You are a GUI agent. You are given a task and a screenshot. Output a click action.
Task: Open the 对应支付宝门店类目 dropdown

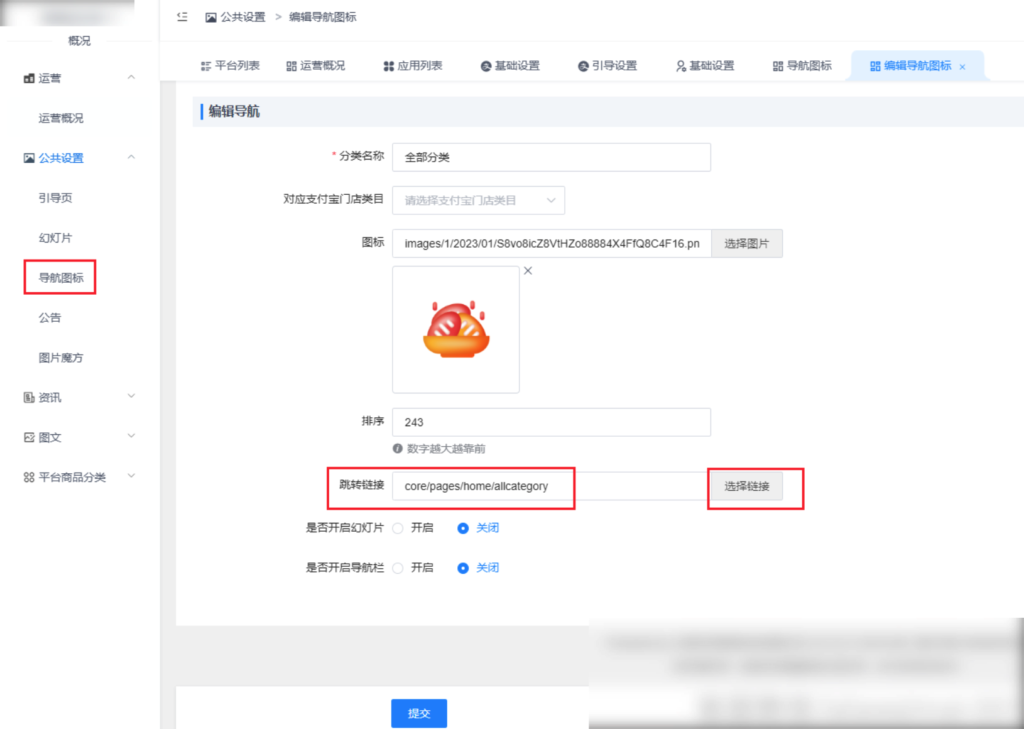point(478,200)
